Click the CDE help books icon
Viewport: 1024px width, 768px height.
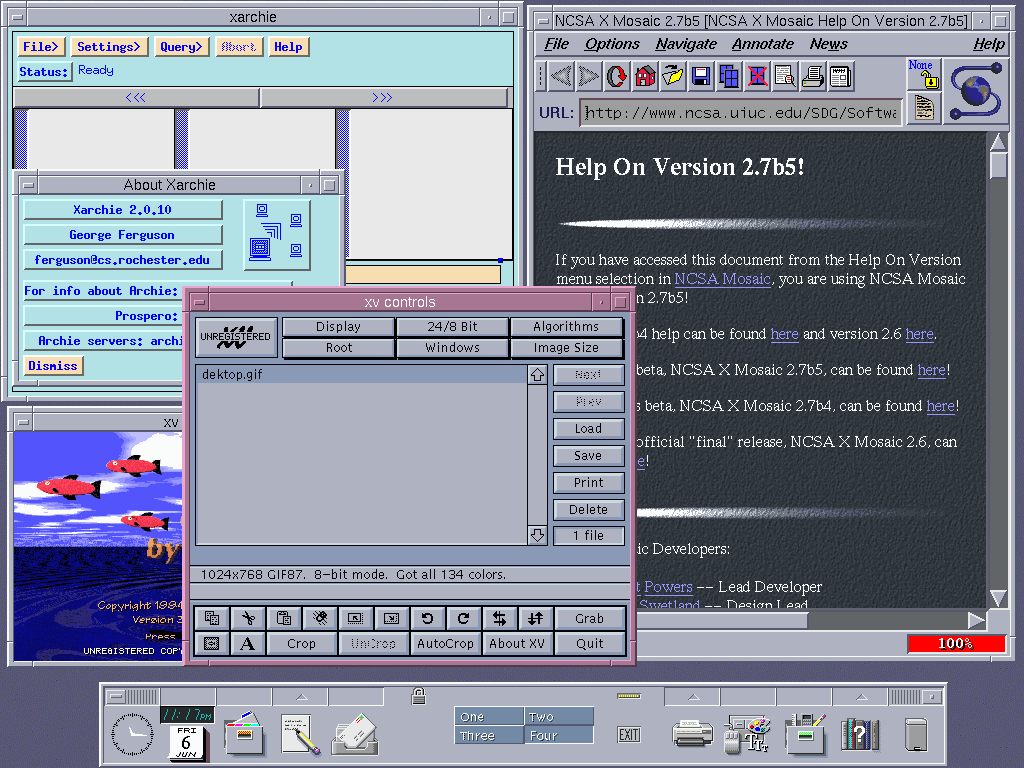coord(860,734)
